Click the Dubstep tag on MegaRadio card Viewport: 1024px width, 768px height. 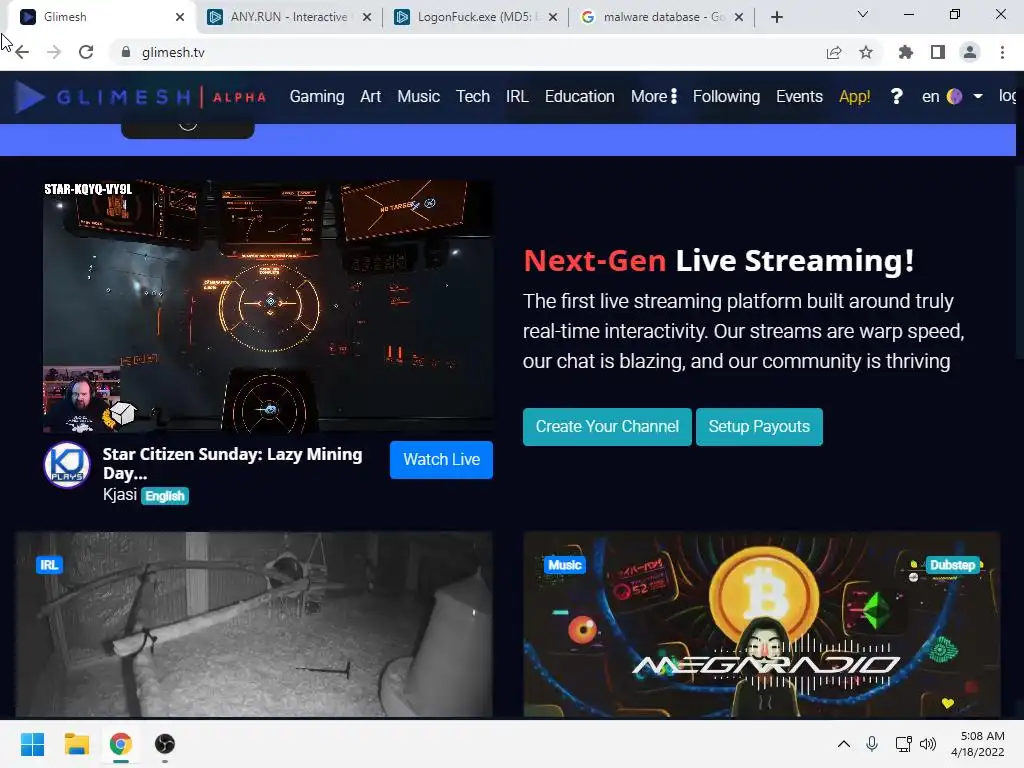click(952, 565)
